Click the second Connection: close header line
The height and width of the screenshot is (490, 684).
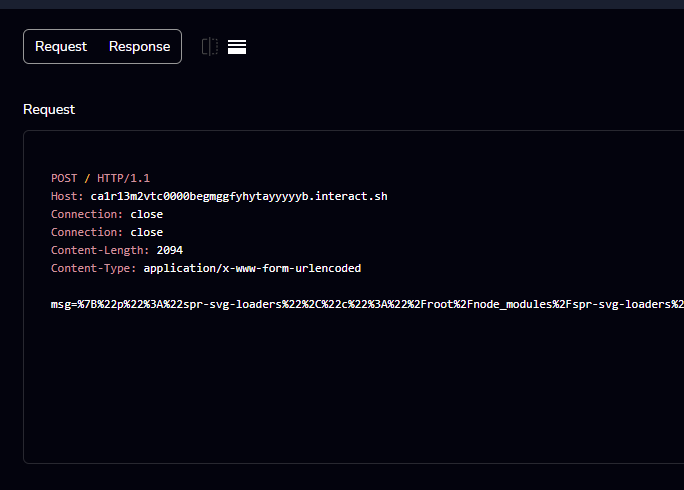[x=107, y=232]
